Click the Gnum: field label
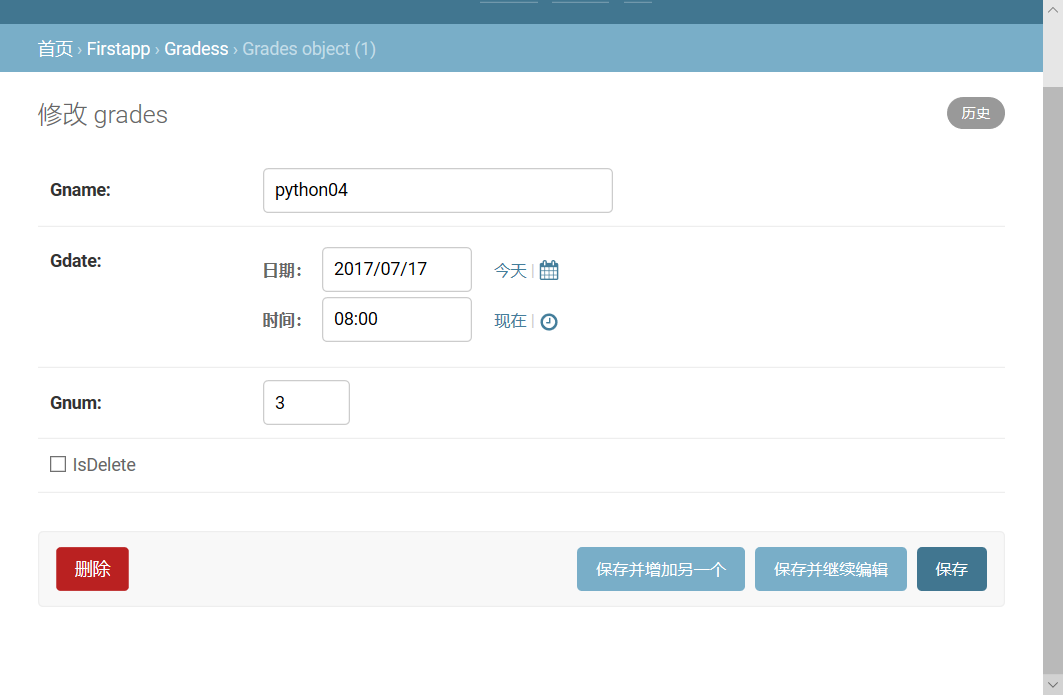 click(76, 403)
